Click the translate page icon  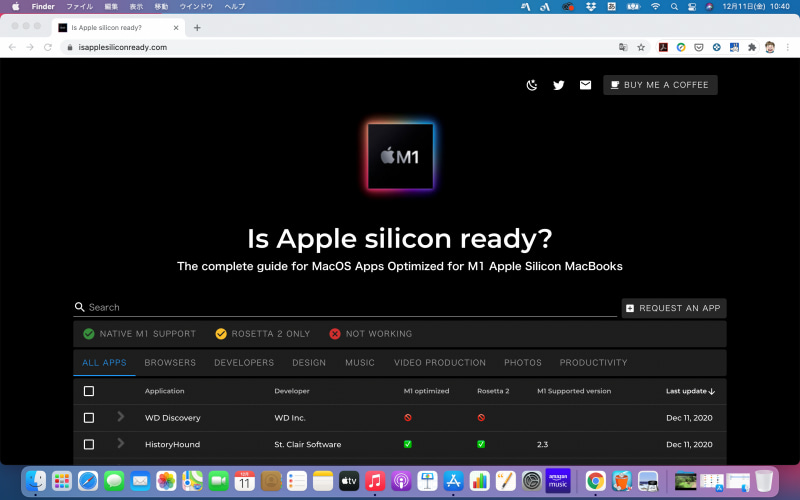point(623,47)
